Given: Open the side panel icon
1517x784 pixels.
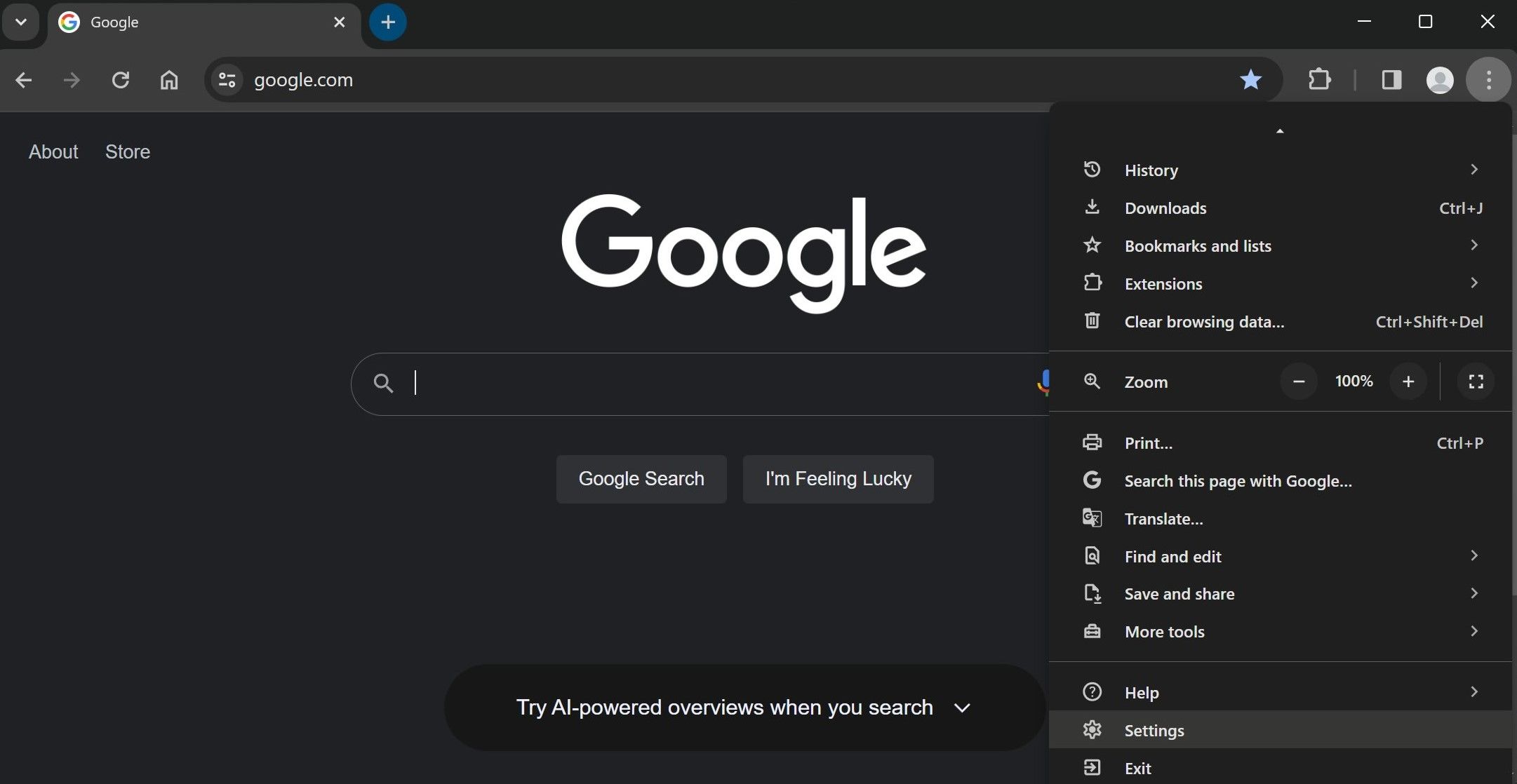Looking at the screenshot, I should [1392, 79].
